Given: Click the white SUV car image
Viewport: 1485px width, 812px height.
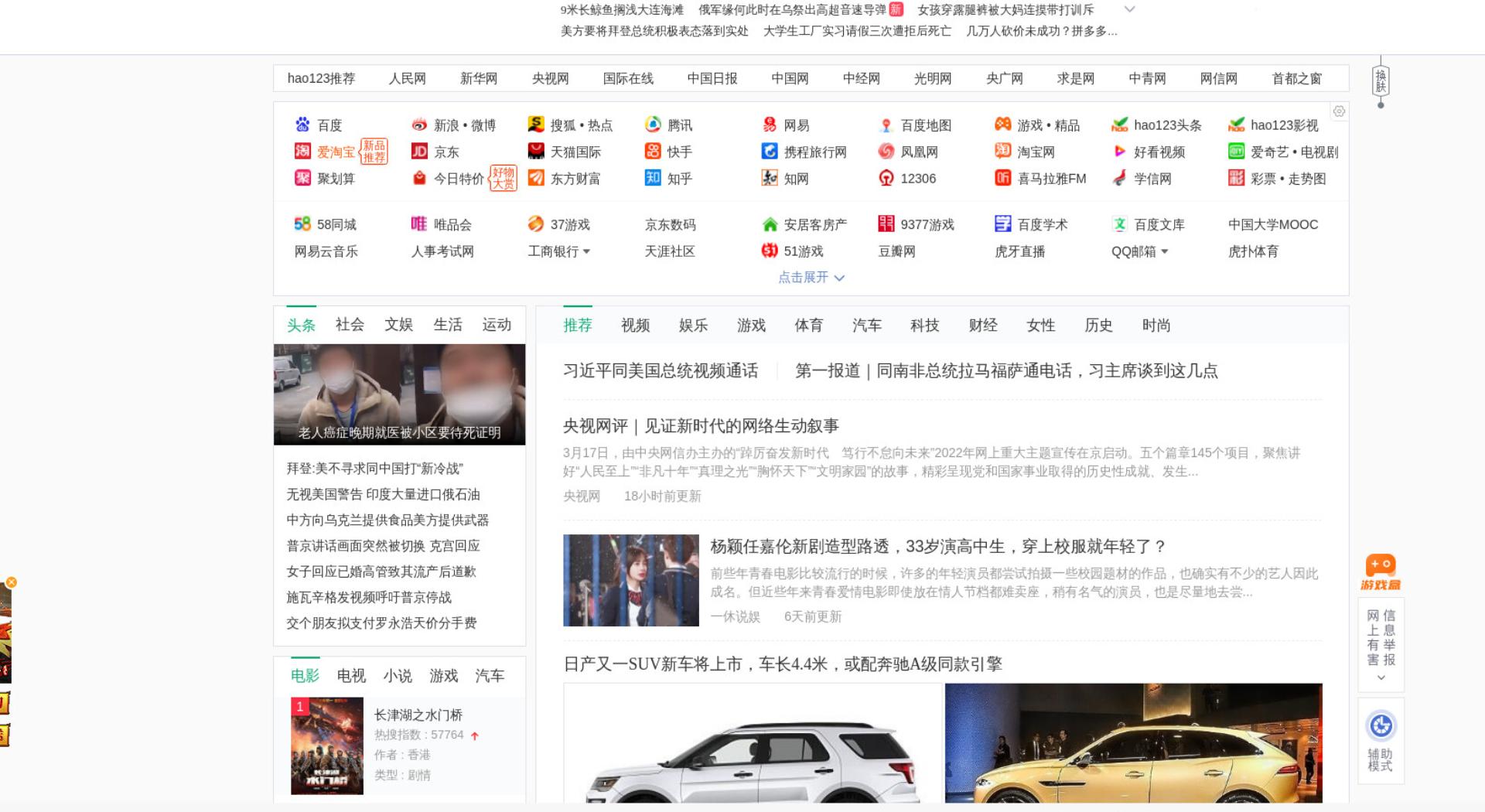Looking at the screenshot, I should coord(753,743).
